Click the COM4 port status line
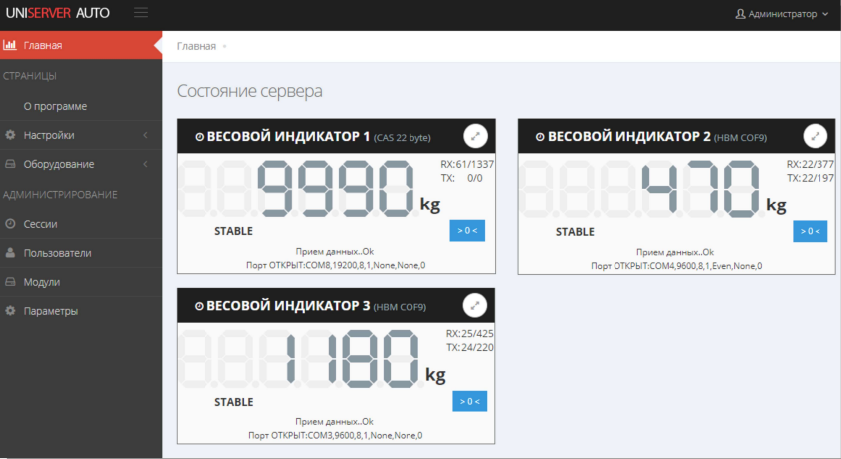The height and width of the screenshot is (459, 841). point(676,265)
